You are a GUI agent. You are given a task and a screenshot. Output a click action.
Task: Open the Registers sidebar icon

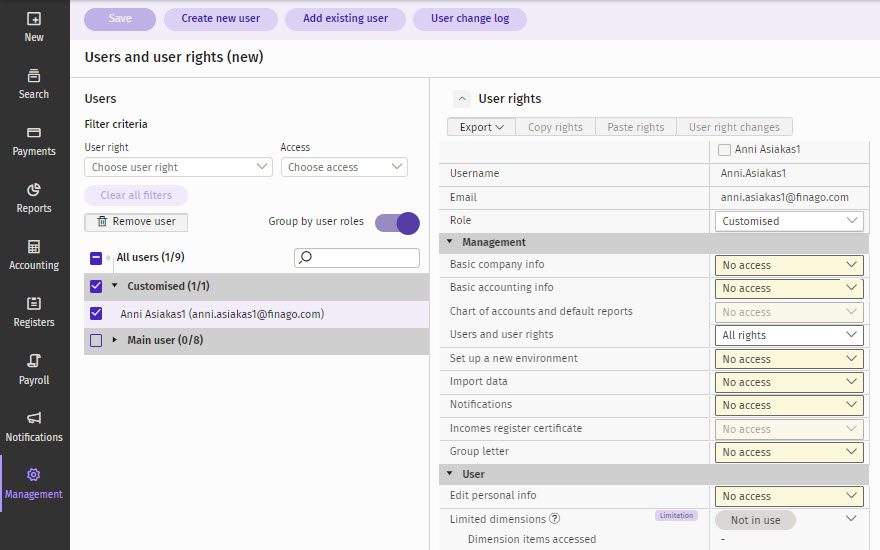34,304
